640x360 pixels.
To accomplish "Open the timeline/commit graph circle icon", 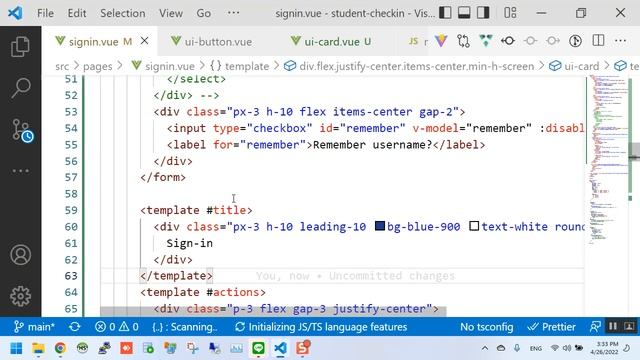I will pos(576,41).
